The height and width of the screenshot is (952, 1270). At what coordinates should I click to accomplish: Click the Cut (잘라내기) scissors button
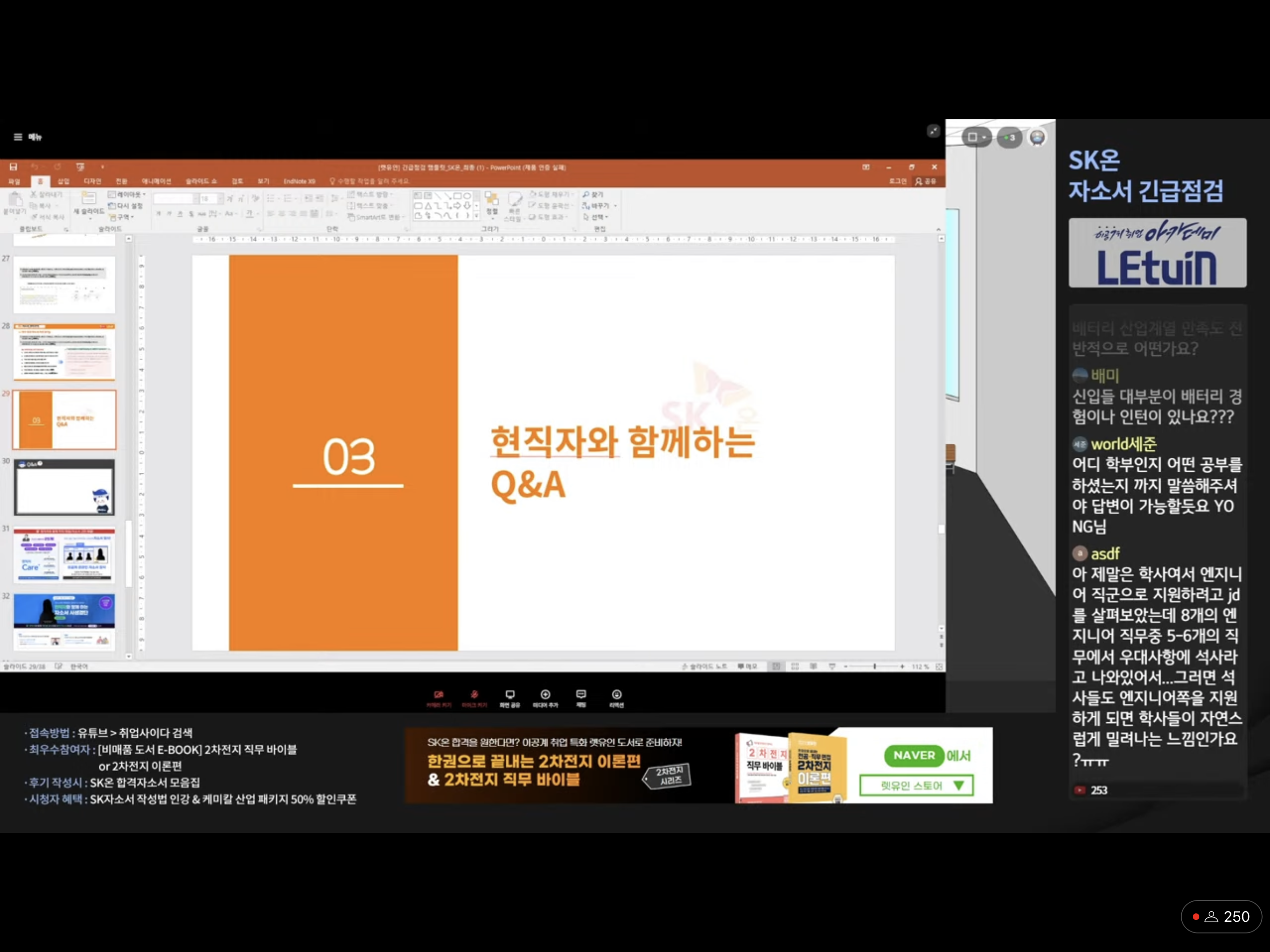pos(46,195)
